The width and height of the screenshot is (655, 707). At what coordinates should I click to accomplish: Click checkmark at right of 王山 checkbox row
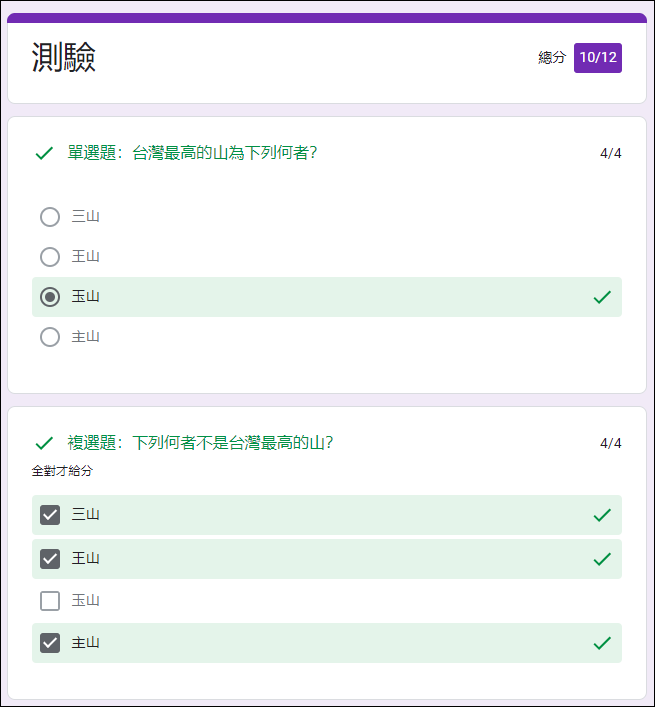point(602,559)
